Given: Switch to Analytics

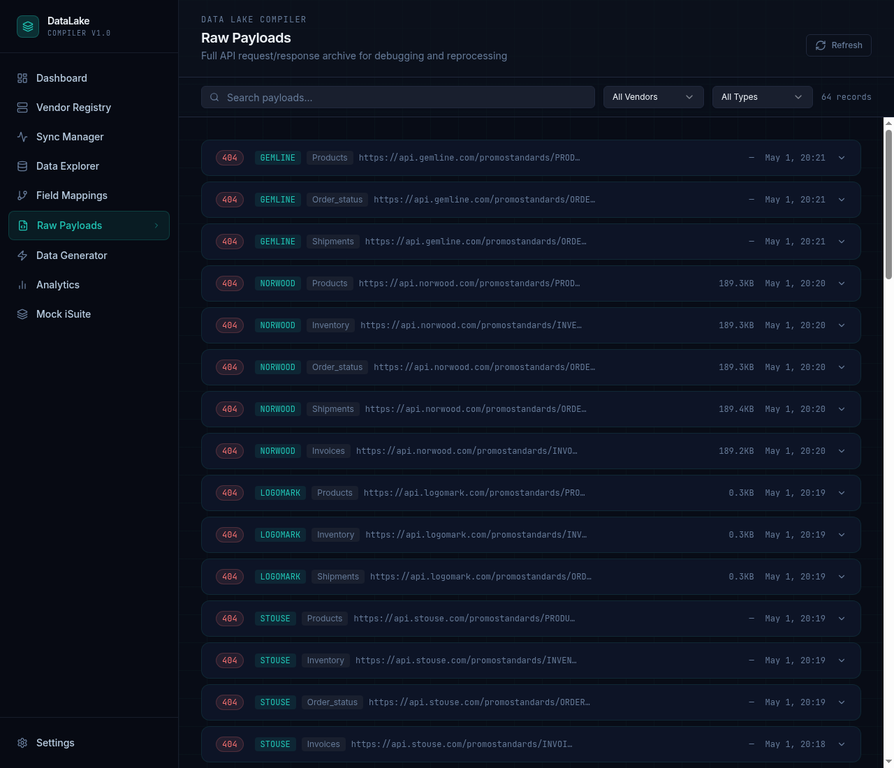Looking at the screenshot, I should (x=89, y=285).
